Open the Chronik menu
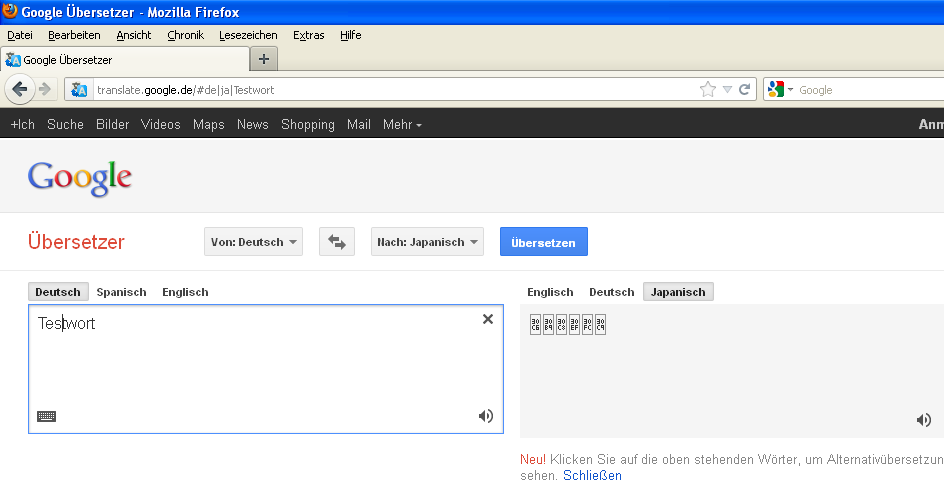This screenshot has width=944, height=504. pyautogui.click(x=185, y=35)
